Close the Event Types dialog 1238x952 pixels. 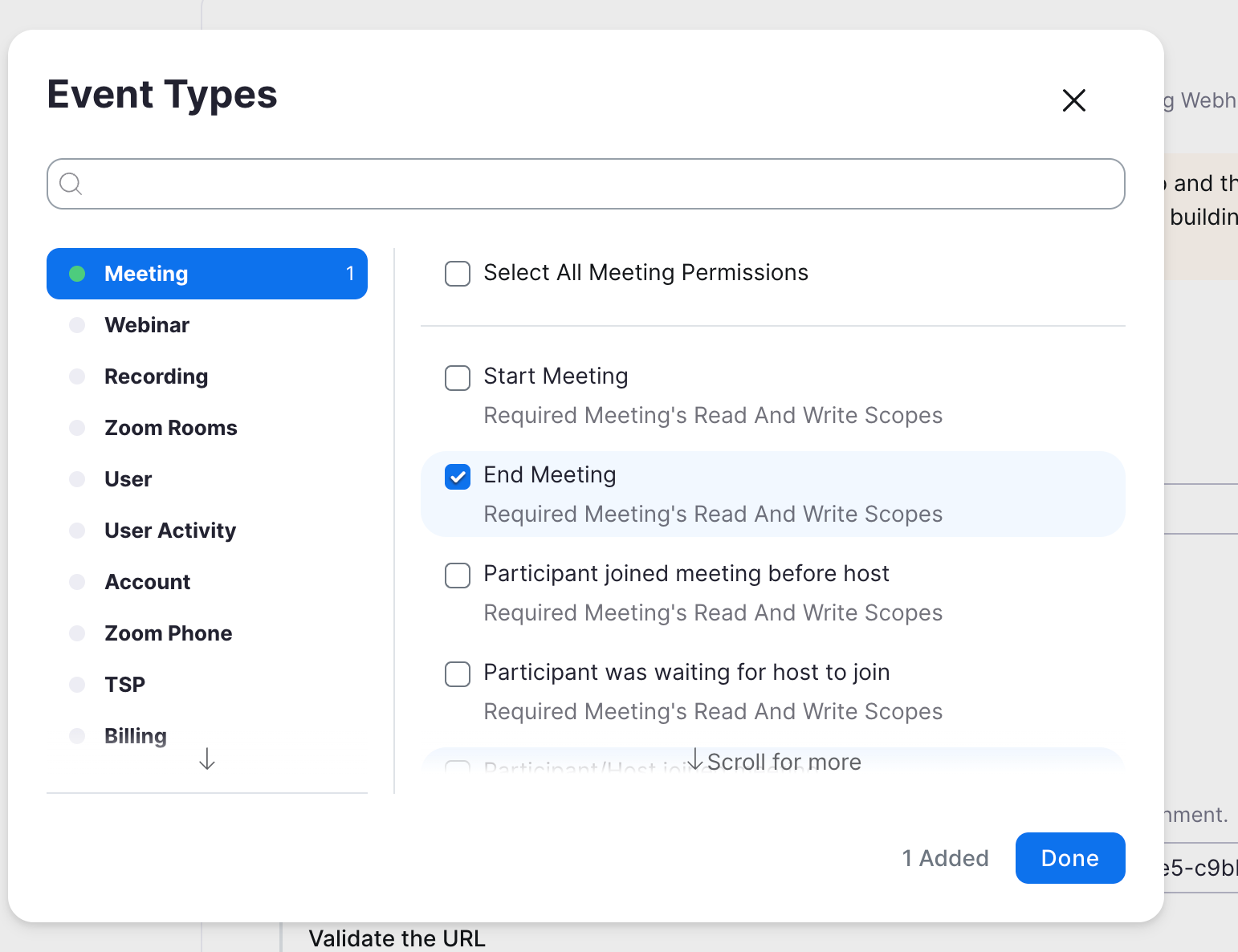pyautogui.click(x=1073, y=100)
